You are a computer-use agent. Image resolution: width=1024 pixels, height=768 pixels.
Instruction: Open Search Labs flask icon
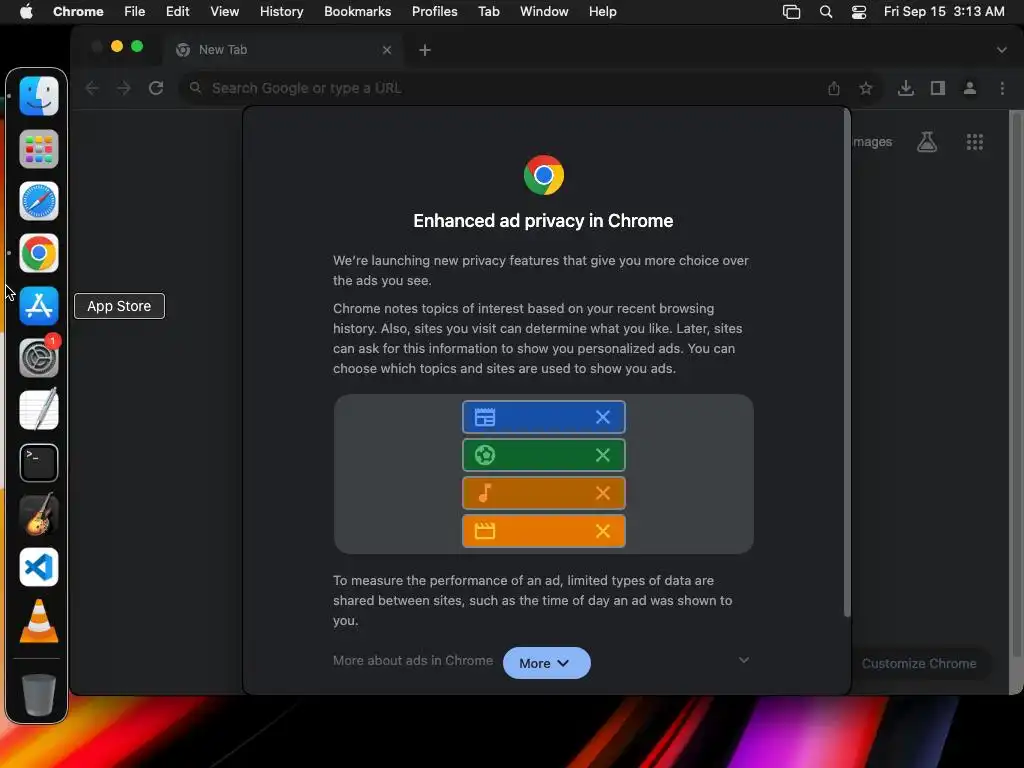927,142
